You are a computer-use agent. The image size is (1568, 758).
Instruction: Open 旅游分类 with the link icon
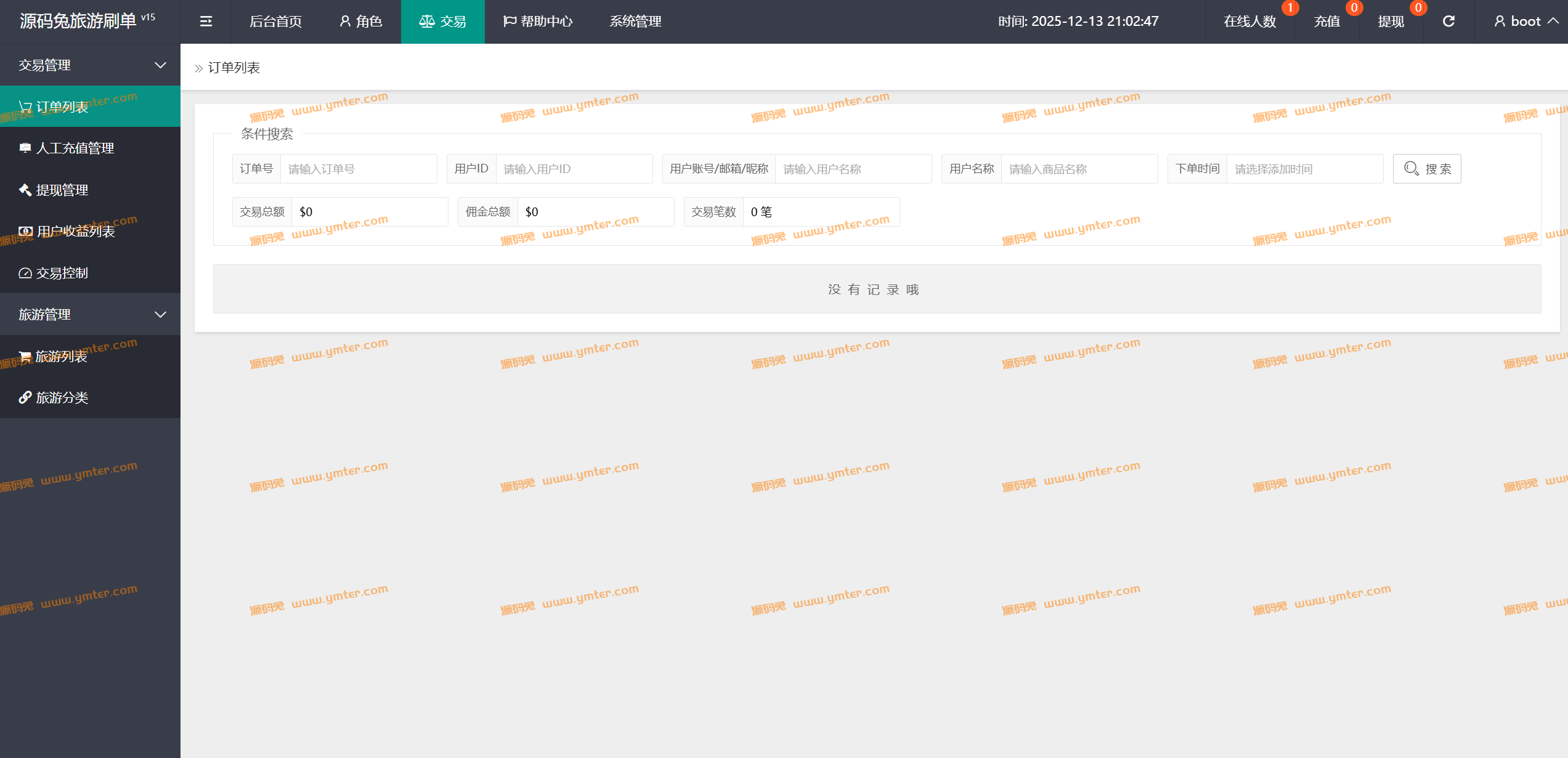(62, 398)
